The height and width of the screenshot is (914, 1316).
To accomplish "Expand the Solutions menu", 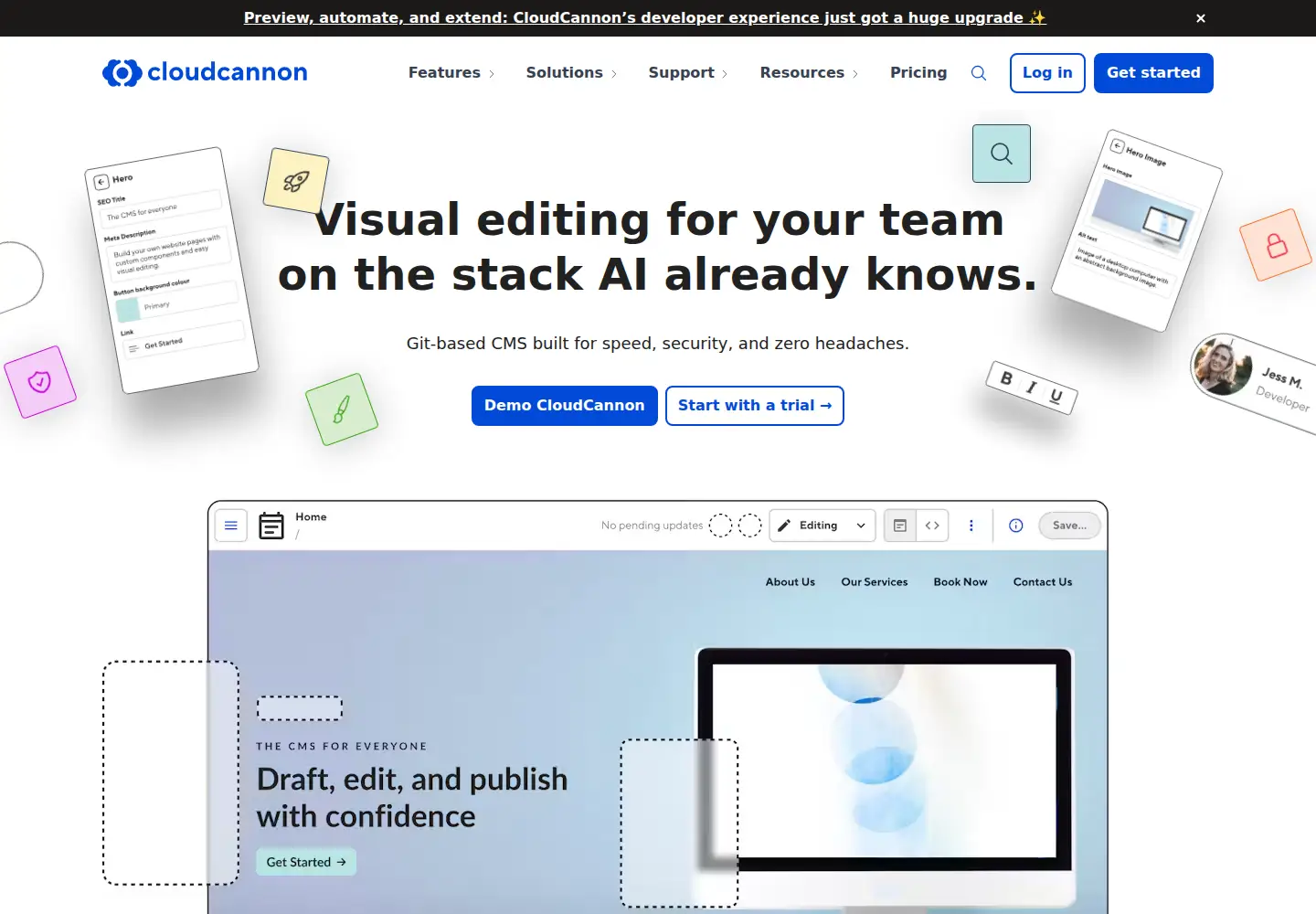I will coord(572,72).
